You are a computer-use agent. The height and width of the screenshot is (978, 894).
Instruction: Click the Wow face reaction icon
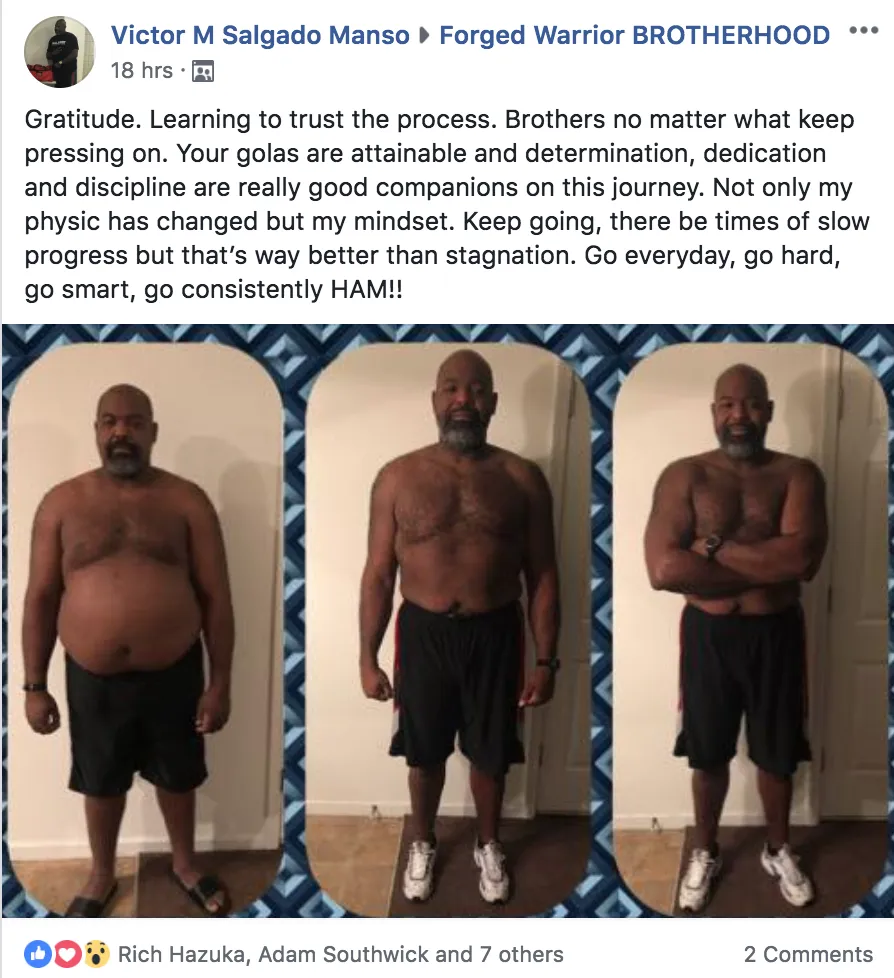pyautogui.click(x=97, y=954)
